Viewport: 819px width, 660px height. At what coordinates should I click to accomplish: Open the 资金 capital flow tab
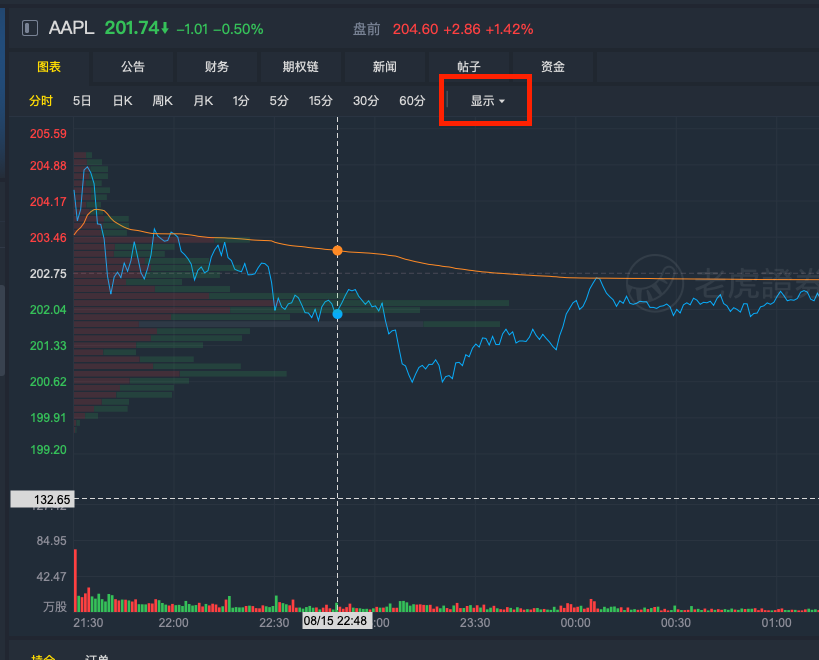(553, 67)
